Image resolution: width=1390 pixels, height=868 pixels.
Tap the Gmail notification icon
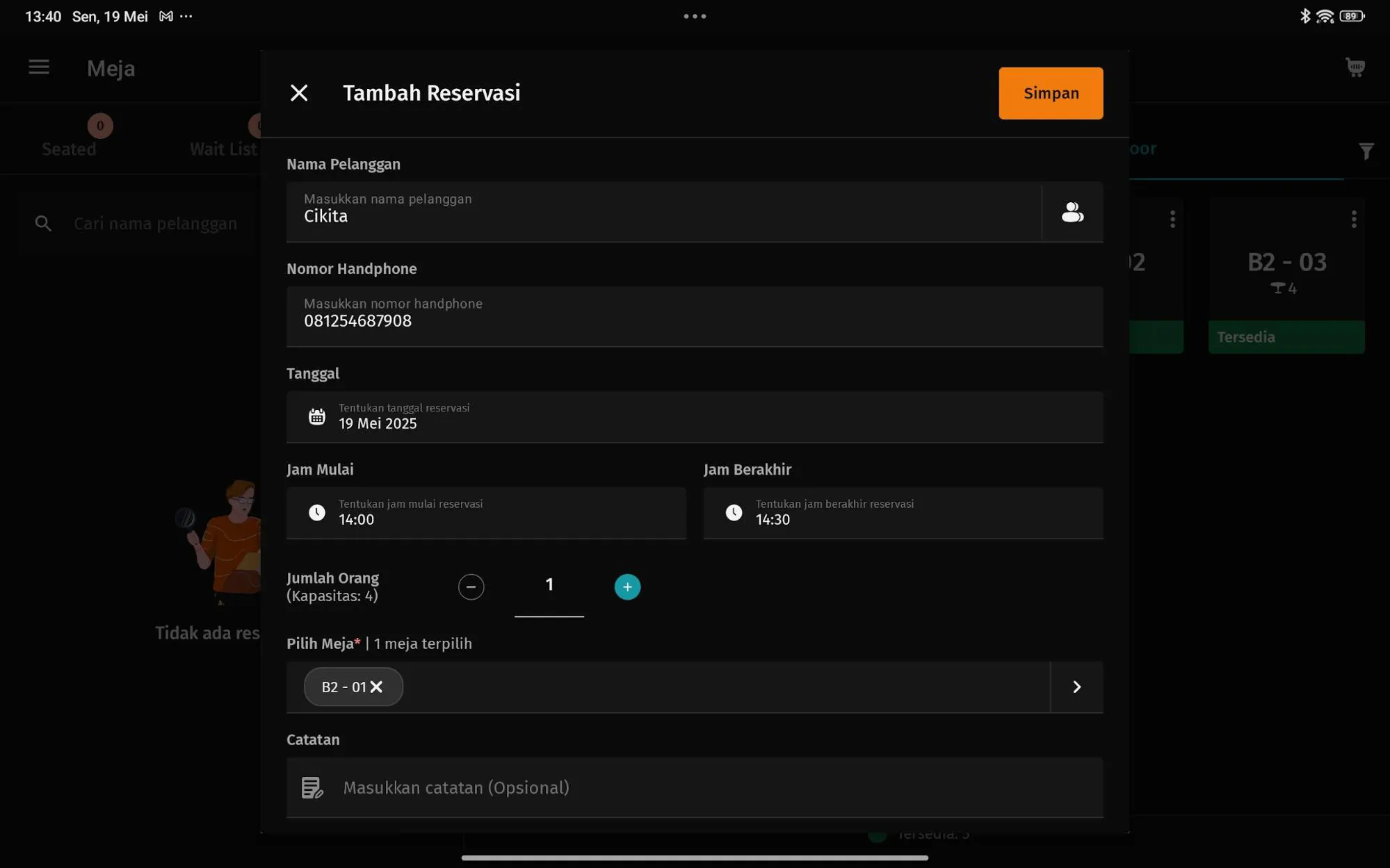[165, 16]
